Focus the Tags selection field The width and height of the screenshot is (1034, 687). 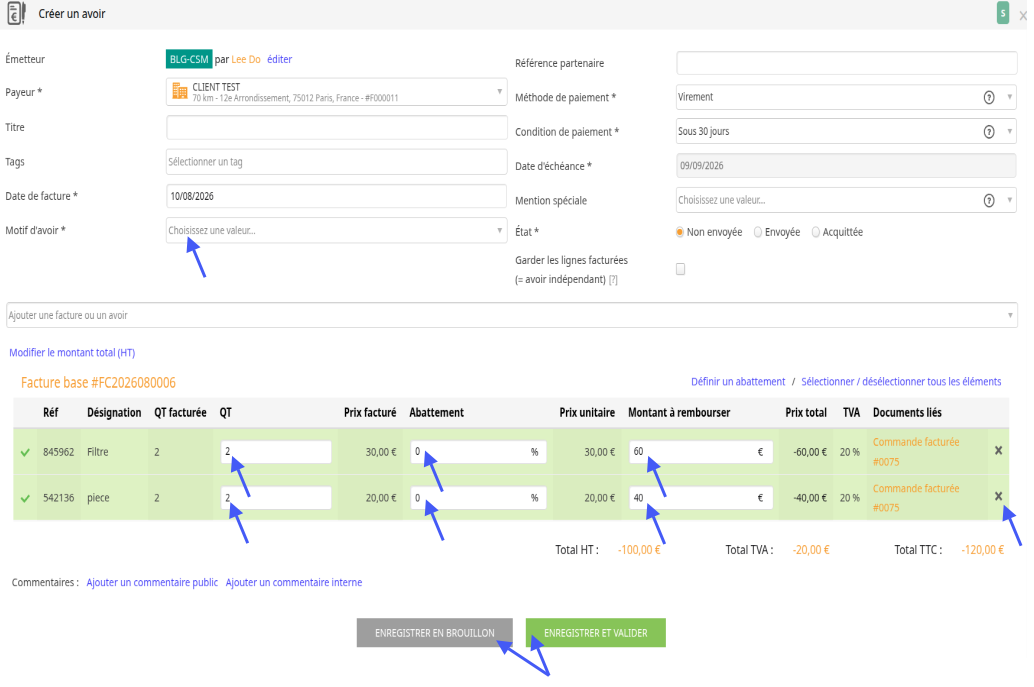tap(336, 162)
